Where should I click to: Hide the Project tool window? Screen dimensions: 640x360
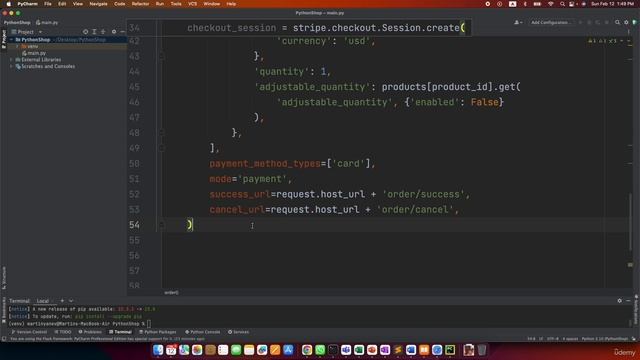pos(122,32)
